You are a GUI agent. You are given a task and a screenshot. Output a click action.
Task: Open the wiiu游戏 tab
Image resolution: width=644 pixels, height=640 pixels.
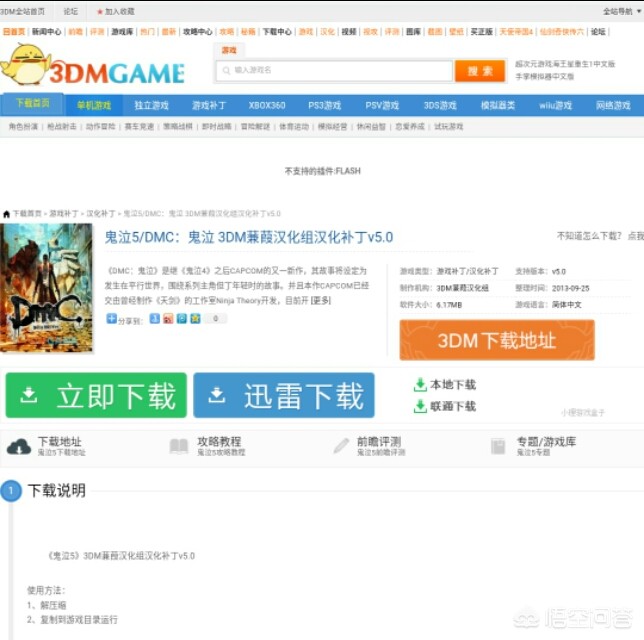[555, 106]
